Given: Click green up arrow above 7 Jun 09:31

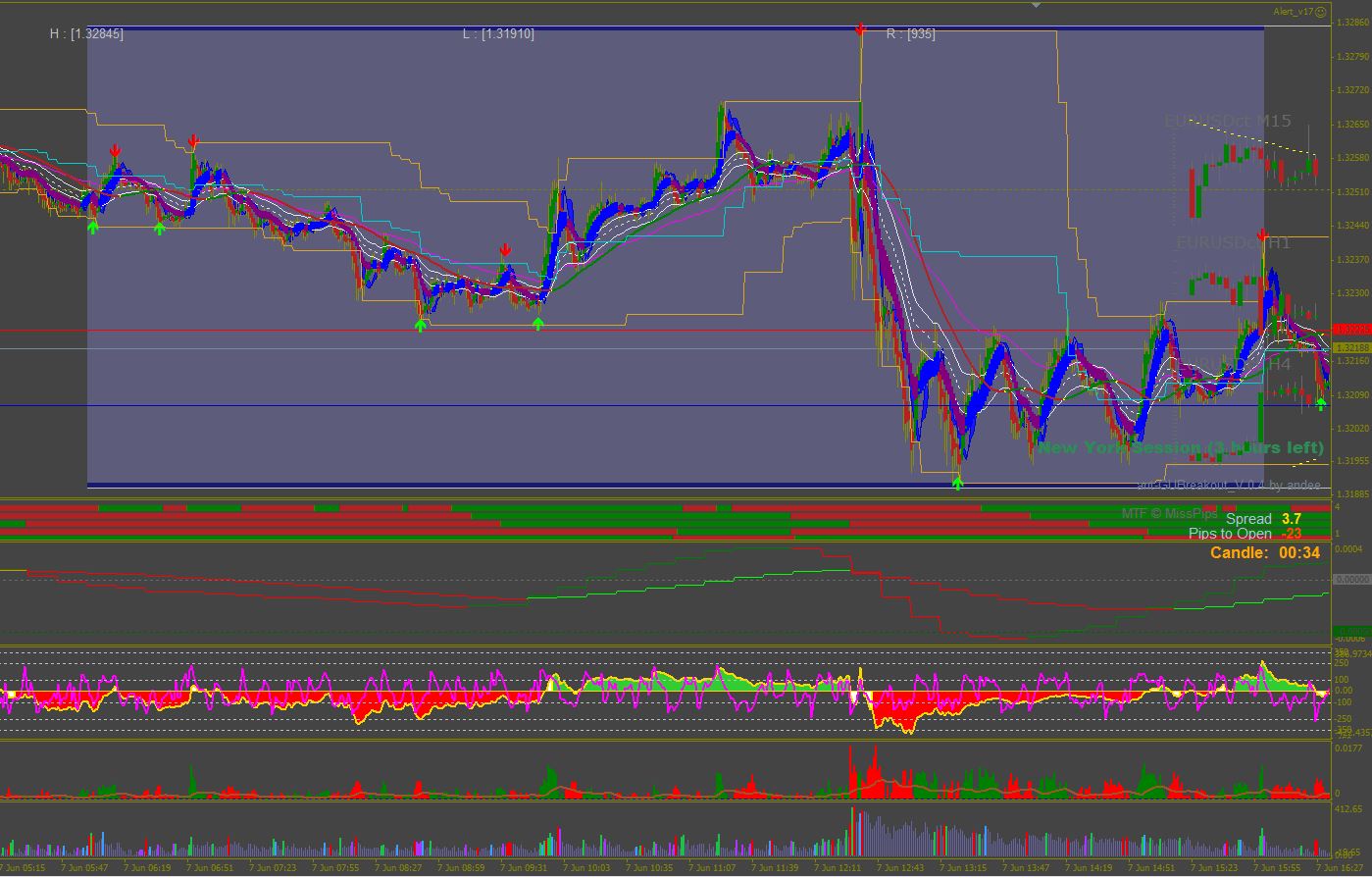Looking at the screenshot, I should point(537,323).
